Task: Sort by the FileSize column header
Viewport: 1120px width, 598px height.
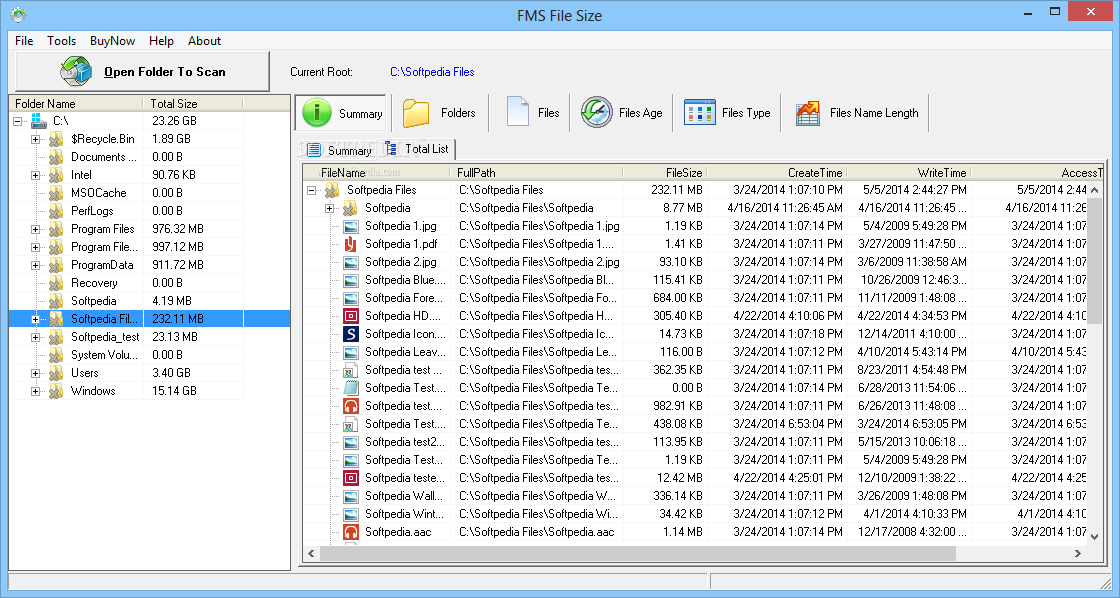Action: pos(665,172)
